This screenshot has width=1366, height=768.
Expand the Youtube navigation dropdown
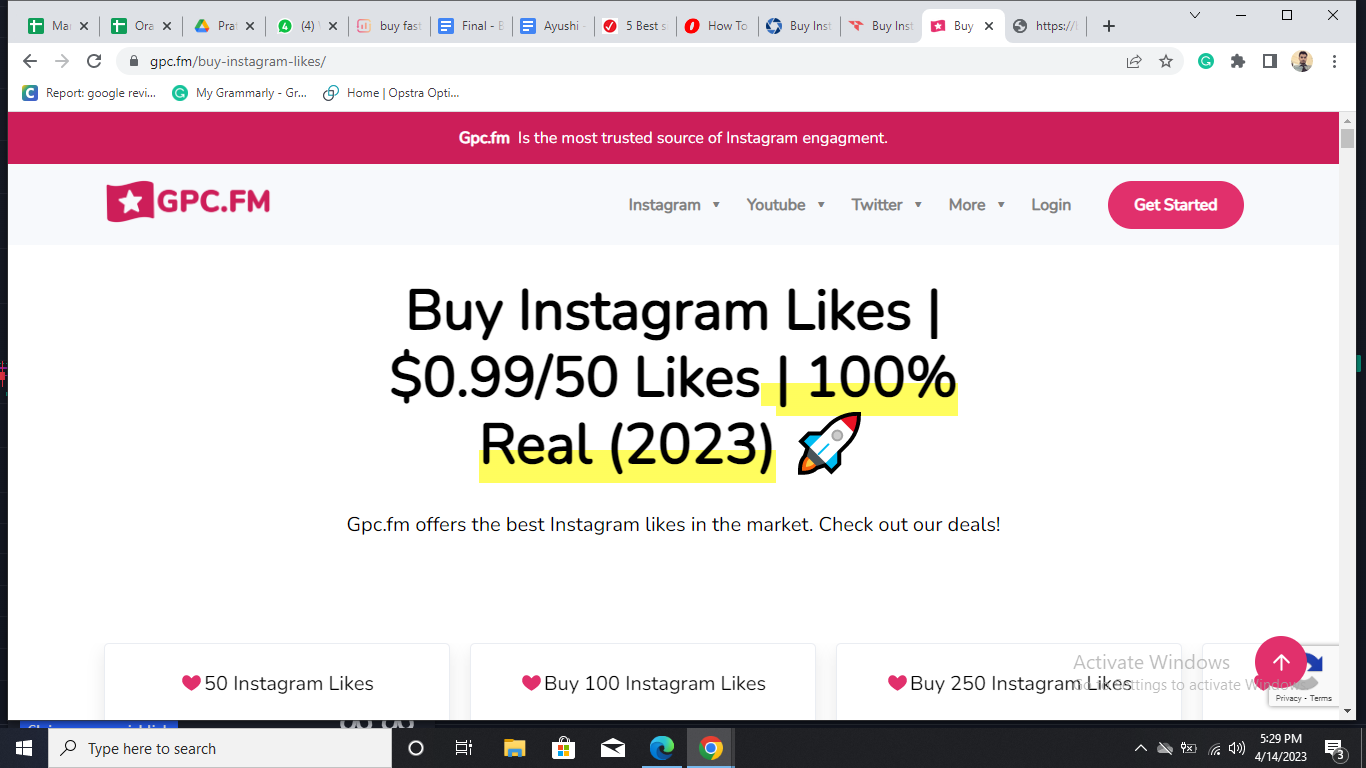[x=786, y=205]
